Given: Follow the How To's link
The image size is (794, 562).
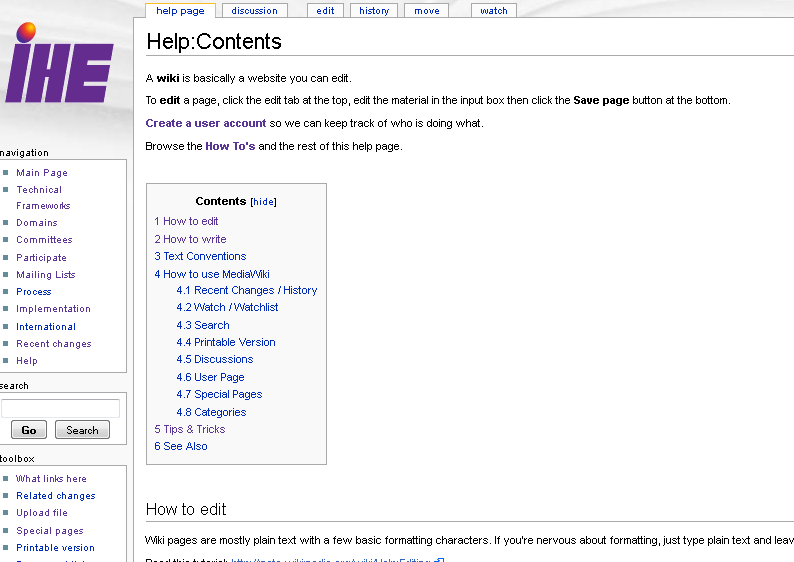Looking at the screenshot, I should (230, 146).
